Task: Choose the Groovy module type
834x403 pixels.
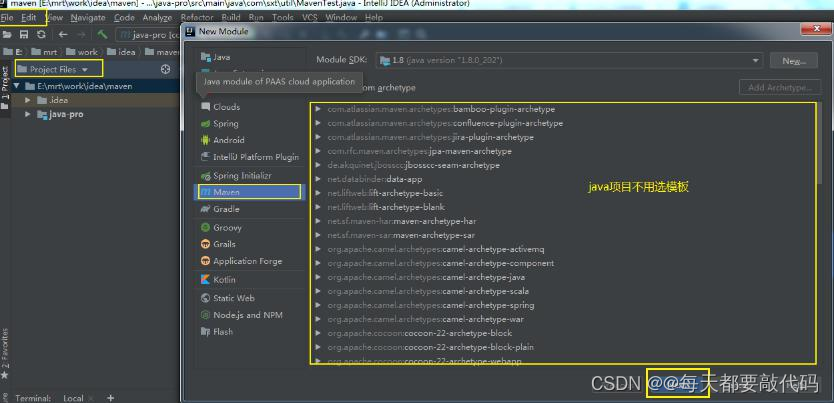Action: 221,228
